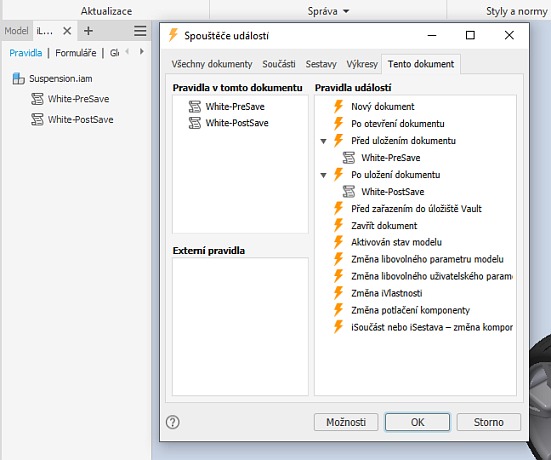Open the Formuláře tab in iLogic browser

click(76, 53)
